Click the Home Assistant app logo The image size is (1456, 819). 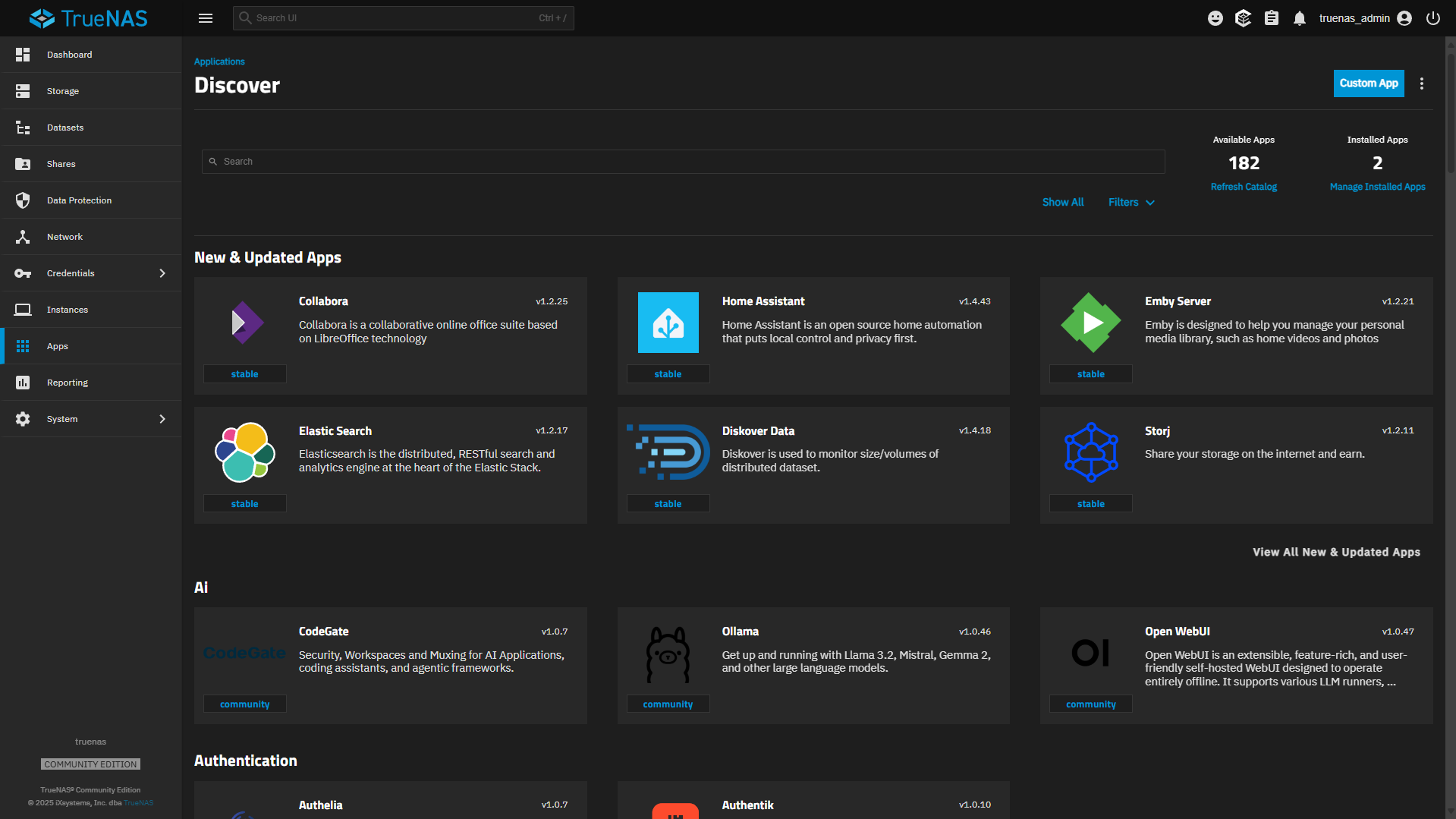(x=668, y=323)
